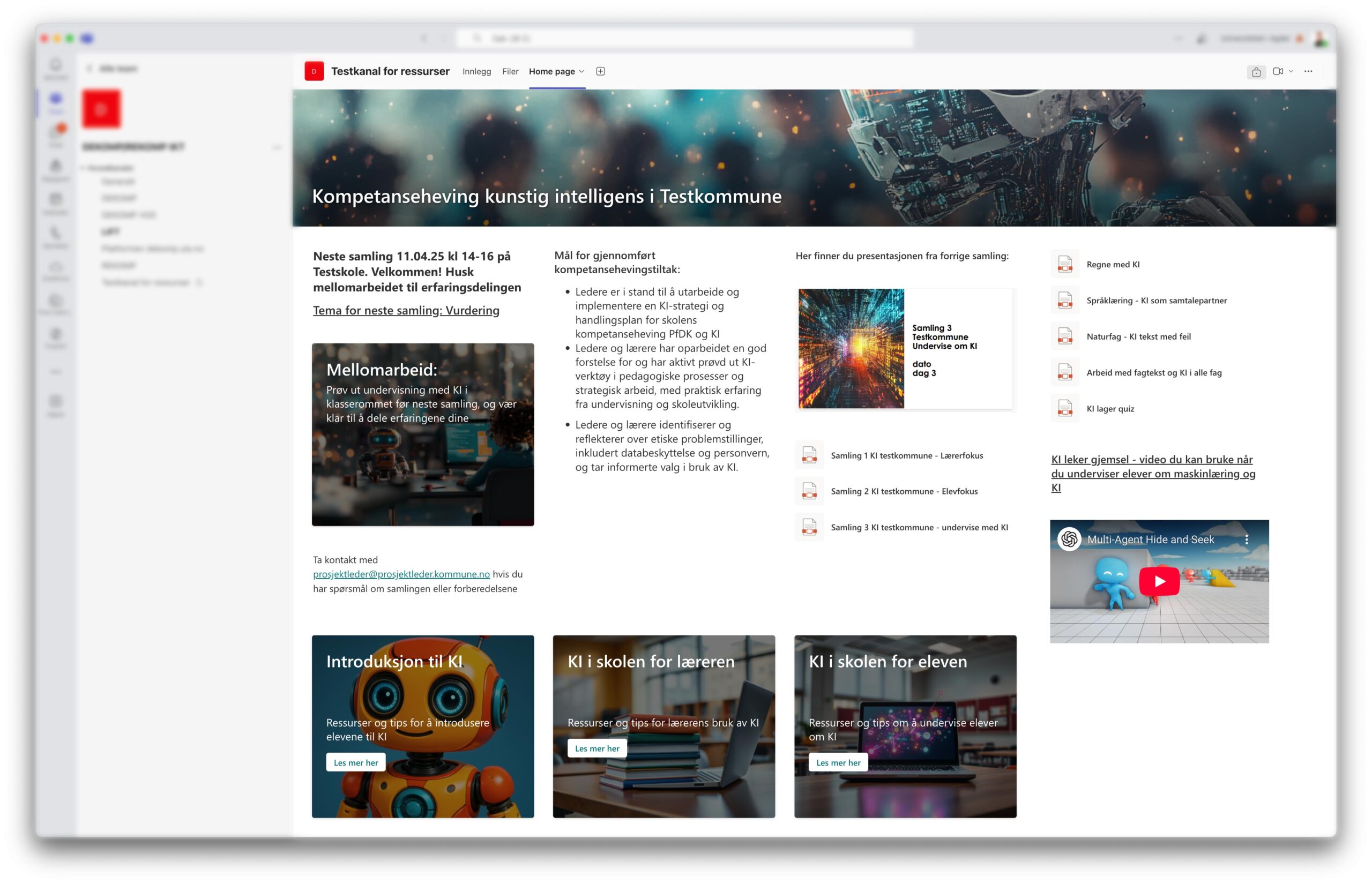The height and width of the screenshot is (884, 1372).
Task: Open Samling 3 undervise med KI file icon
Action: click(809, 527)
